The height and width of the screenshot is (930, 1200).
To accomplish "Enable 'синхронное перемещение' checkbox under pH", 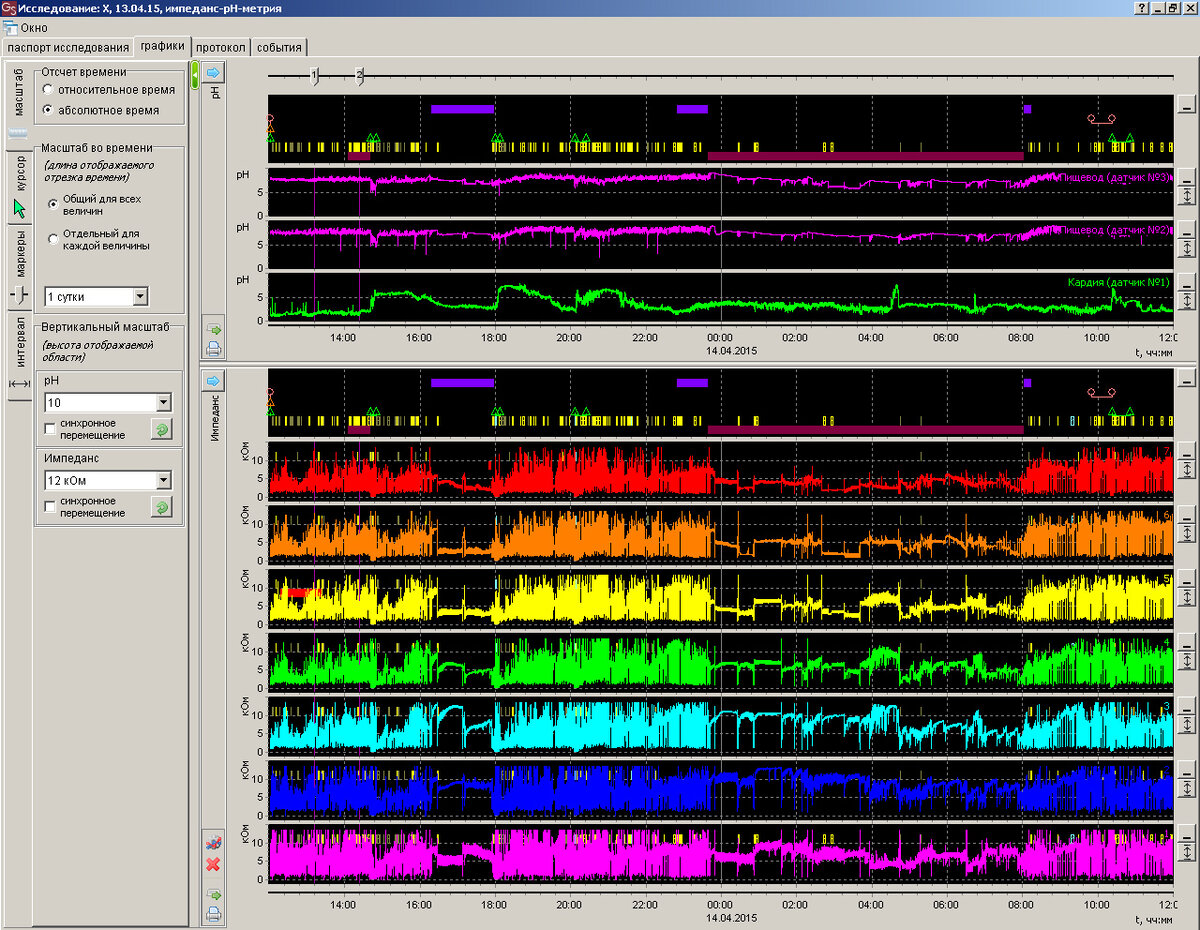I will [51, 429].
